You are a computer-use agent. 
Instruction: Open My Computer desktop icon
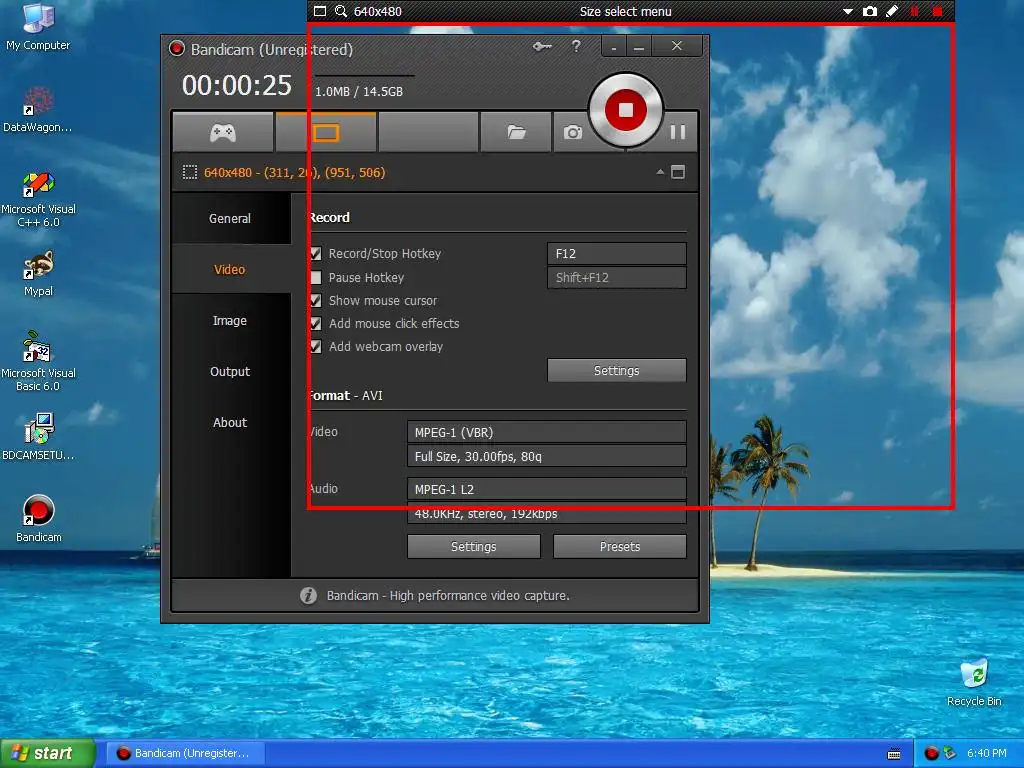[38, 27]
